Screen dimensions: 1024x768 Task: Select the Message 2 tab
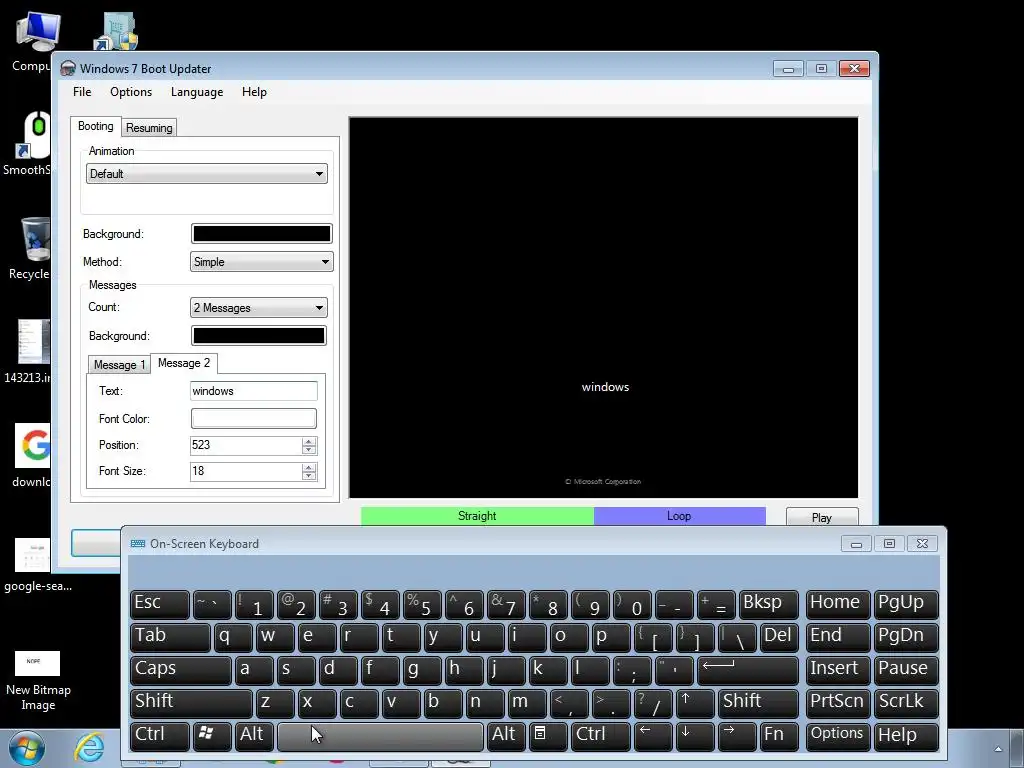click(184, 363)
